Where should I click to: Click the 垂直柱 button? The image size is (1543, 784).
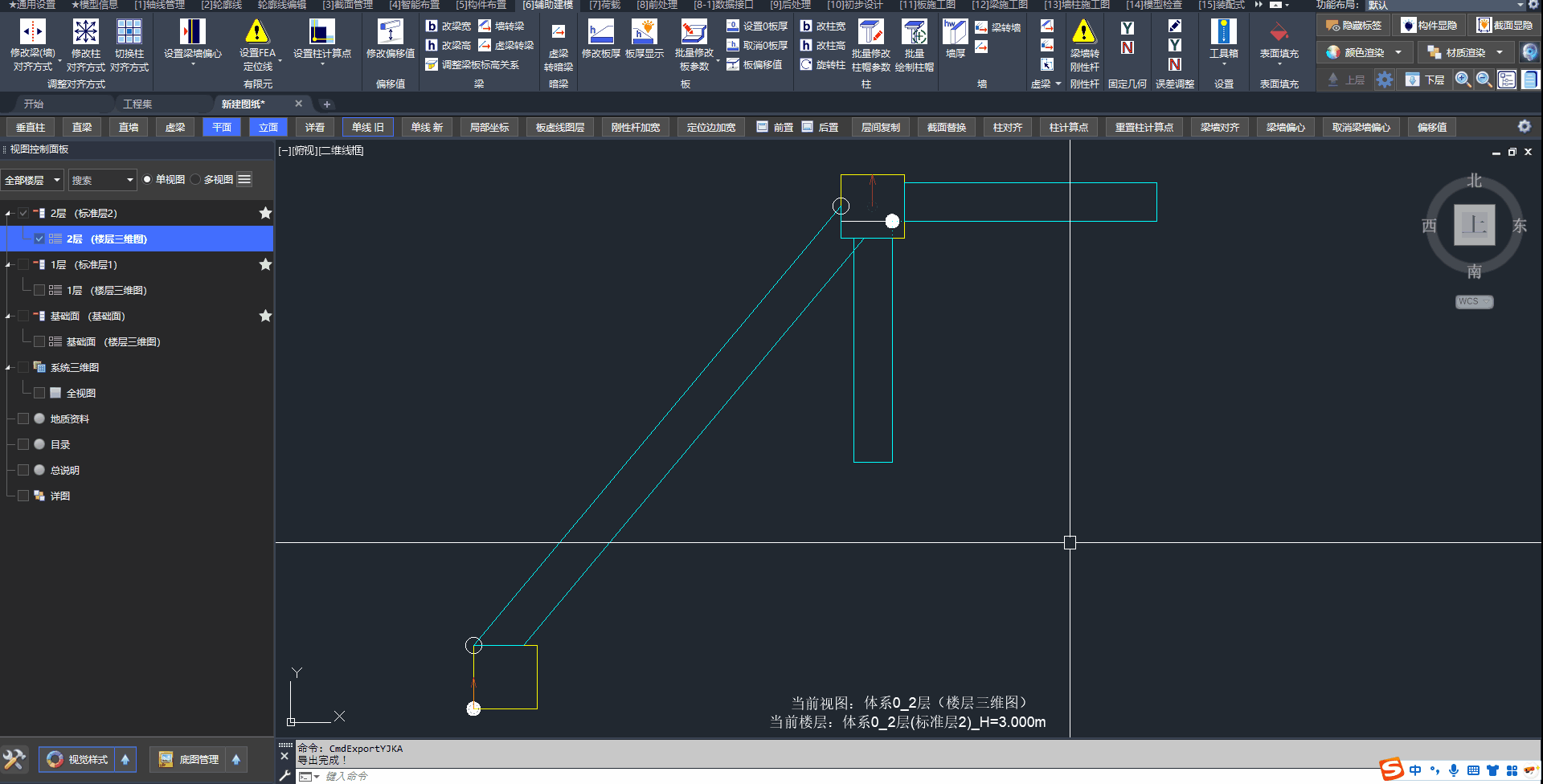tap(31, 127)
